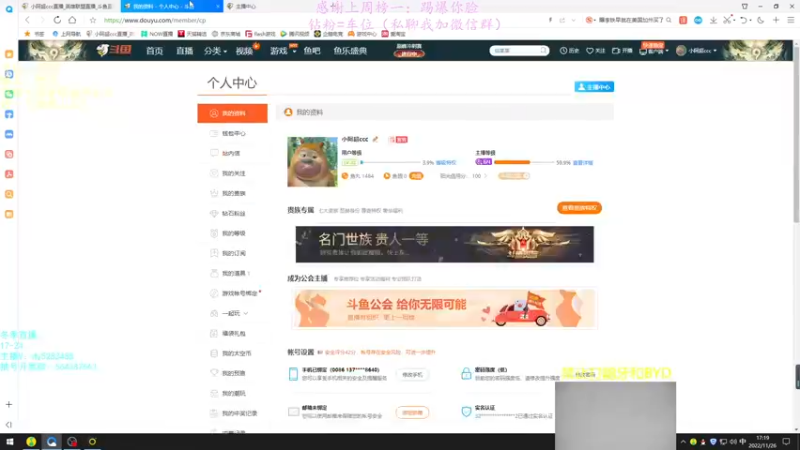Click the address bar URL
The image size is (800, 450).
155,20
